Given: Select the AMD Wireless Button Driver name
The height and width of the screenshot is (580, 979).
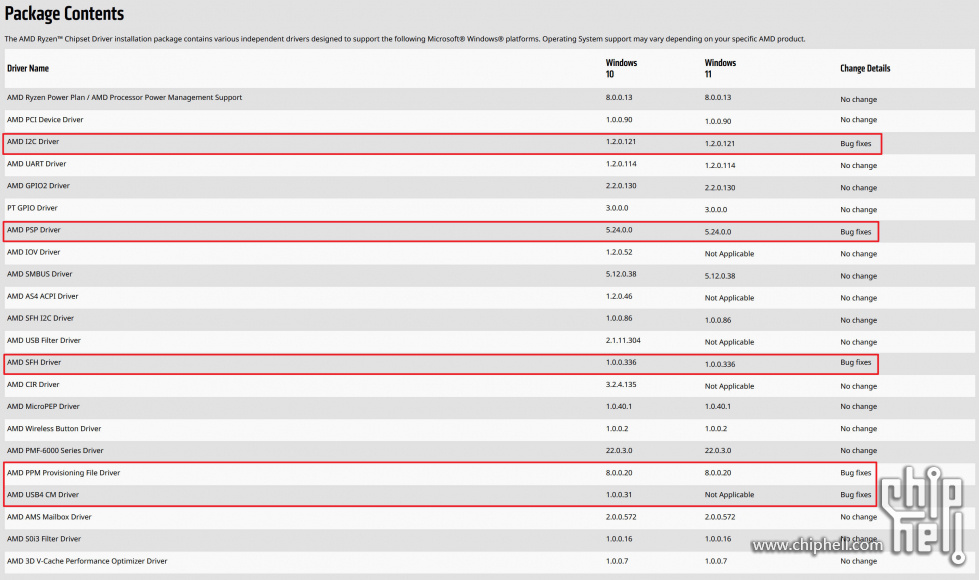Looking at the screenshot, I should pyautogui.click(x=54, y=428).
